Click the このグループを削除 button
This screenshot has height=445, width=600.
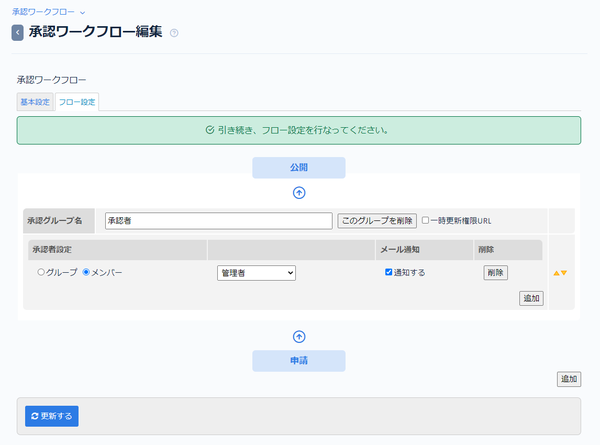pyautogui.click(x=377, y=221)
